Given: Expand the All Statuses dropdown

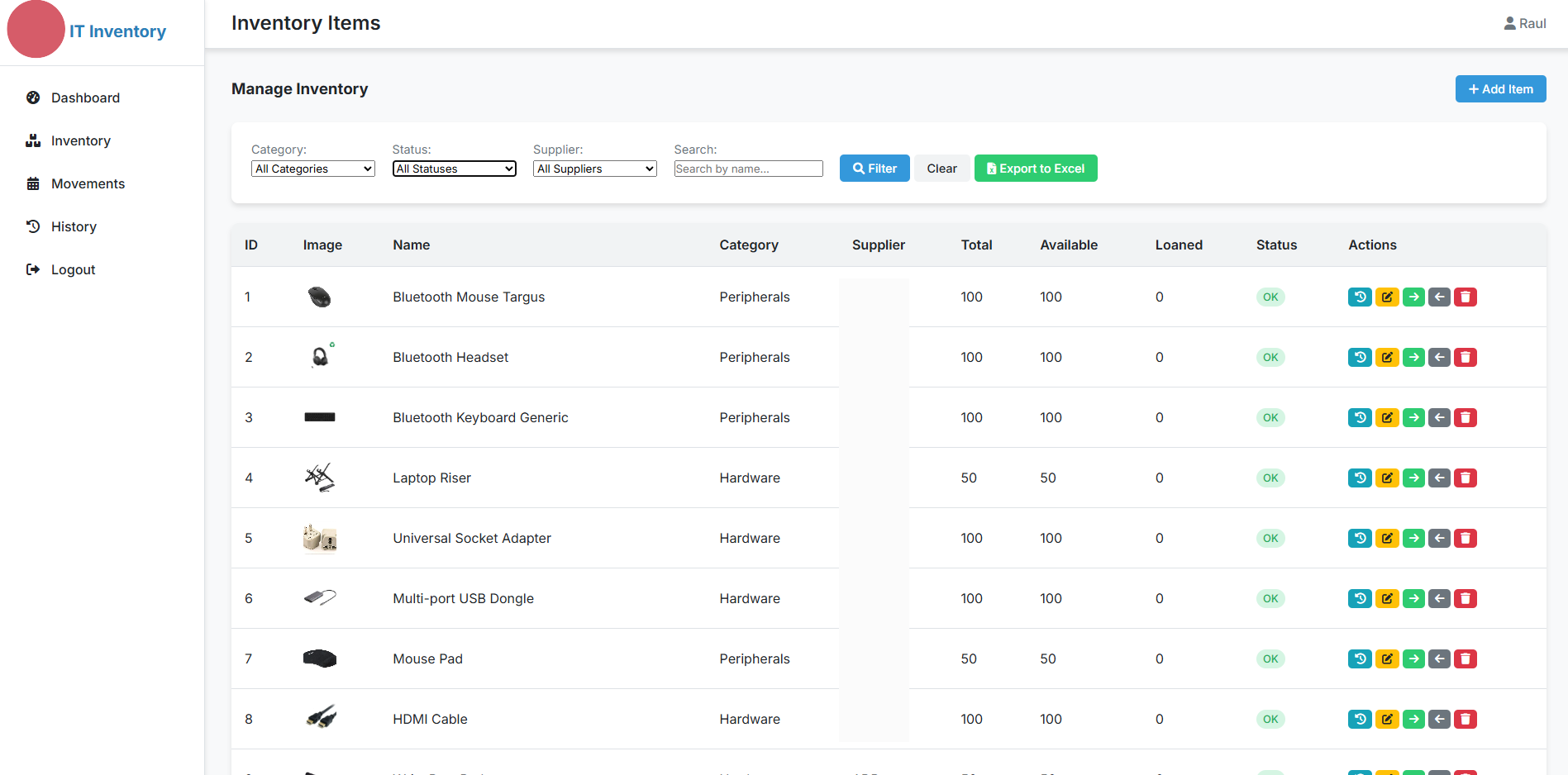Looking at the screenshot, I should point(455,169).
